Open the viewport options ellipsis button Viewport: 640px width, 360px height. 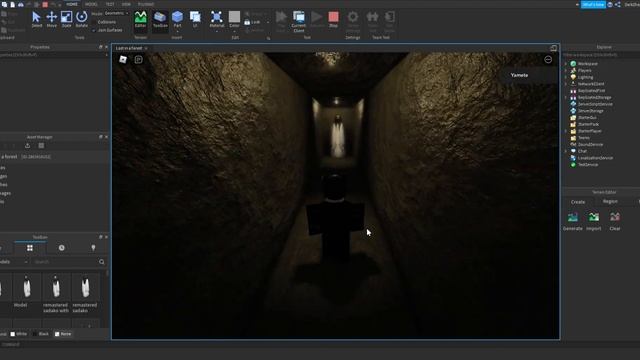point(548,60)
